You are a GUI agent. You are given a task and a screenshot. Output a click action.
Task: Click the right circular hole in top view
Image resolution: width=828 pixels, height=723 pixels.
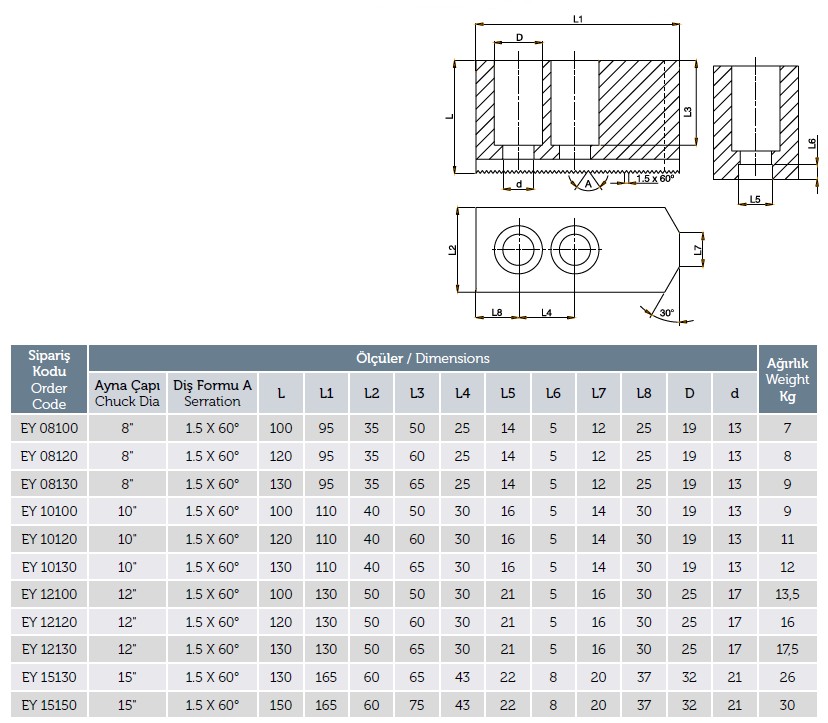574,246
